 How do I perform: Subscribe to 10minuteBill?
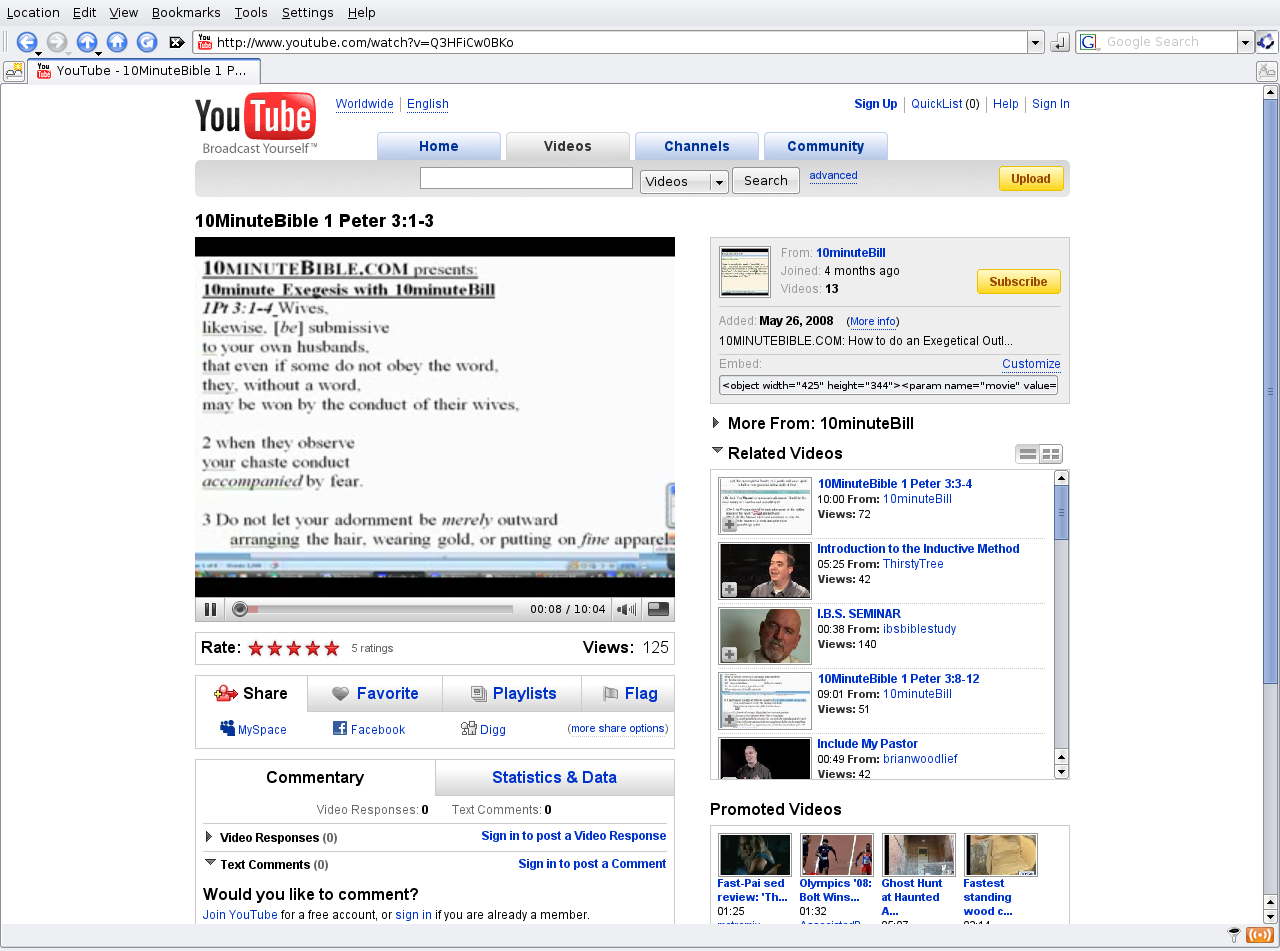(x=1018, y=282)
